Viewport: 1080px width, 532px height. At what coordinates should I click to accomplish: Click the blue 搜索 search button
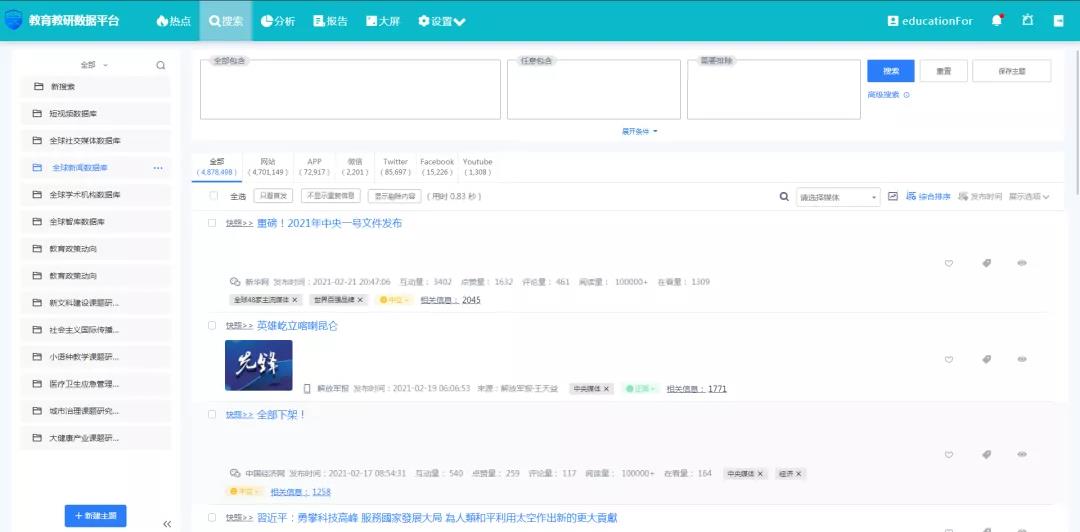pyautogui.click(x=891, y=71)
